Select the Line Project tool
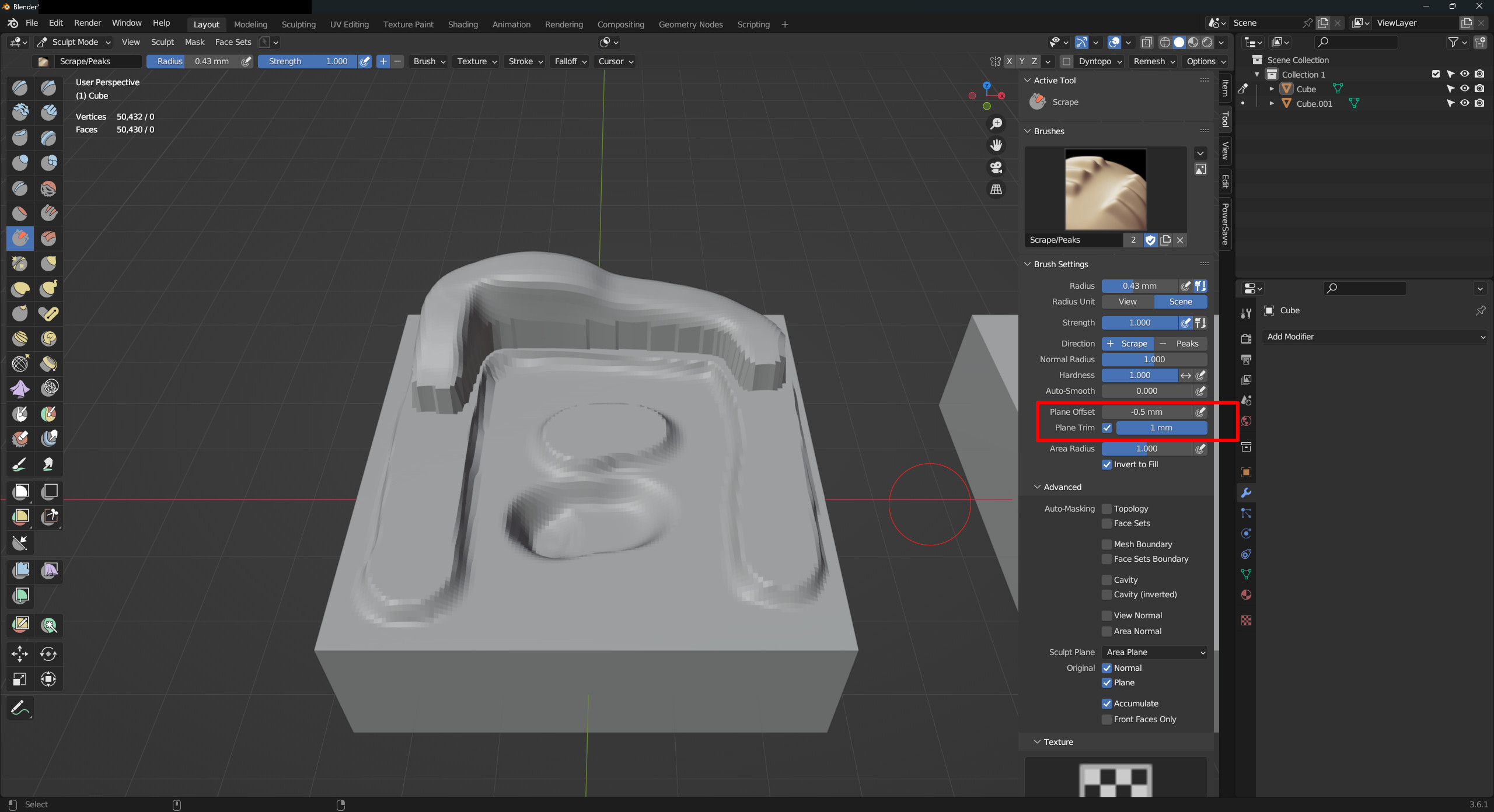Viewport: 1494px width, 812px height. click(20, 542)
